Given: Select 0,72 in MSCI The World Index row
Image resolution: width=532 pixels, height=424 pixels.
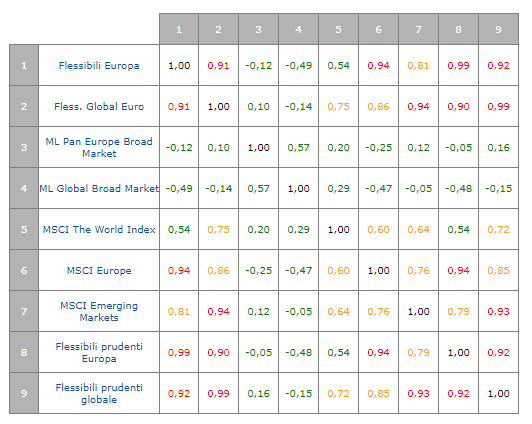Looking at the screenshot, I should (x=498, y=230).
